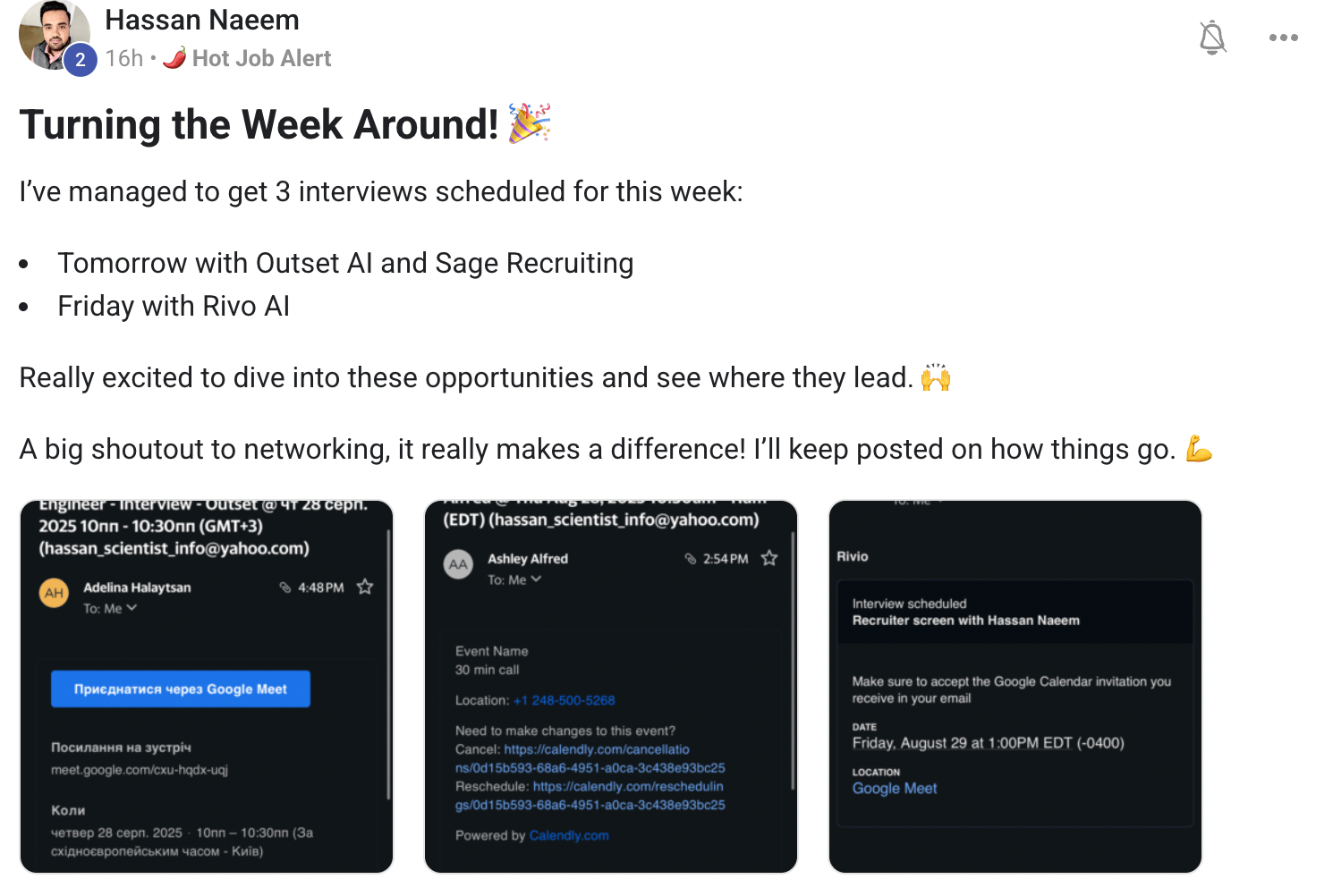
Task: Click the Hassan Naeem author name
Action: [202, 20]
